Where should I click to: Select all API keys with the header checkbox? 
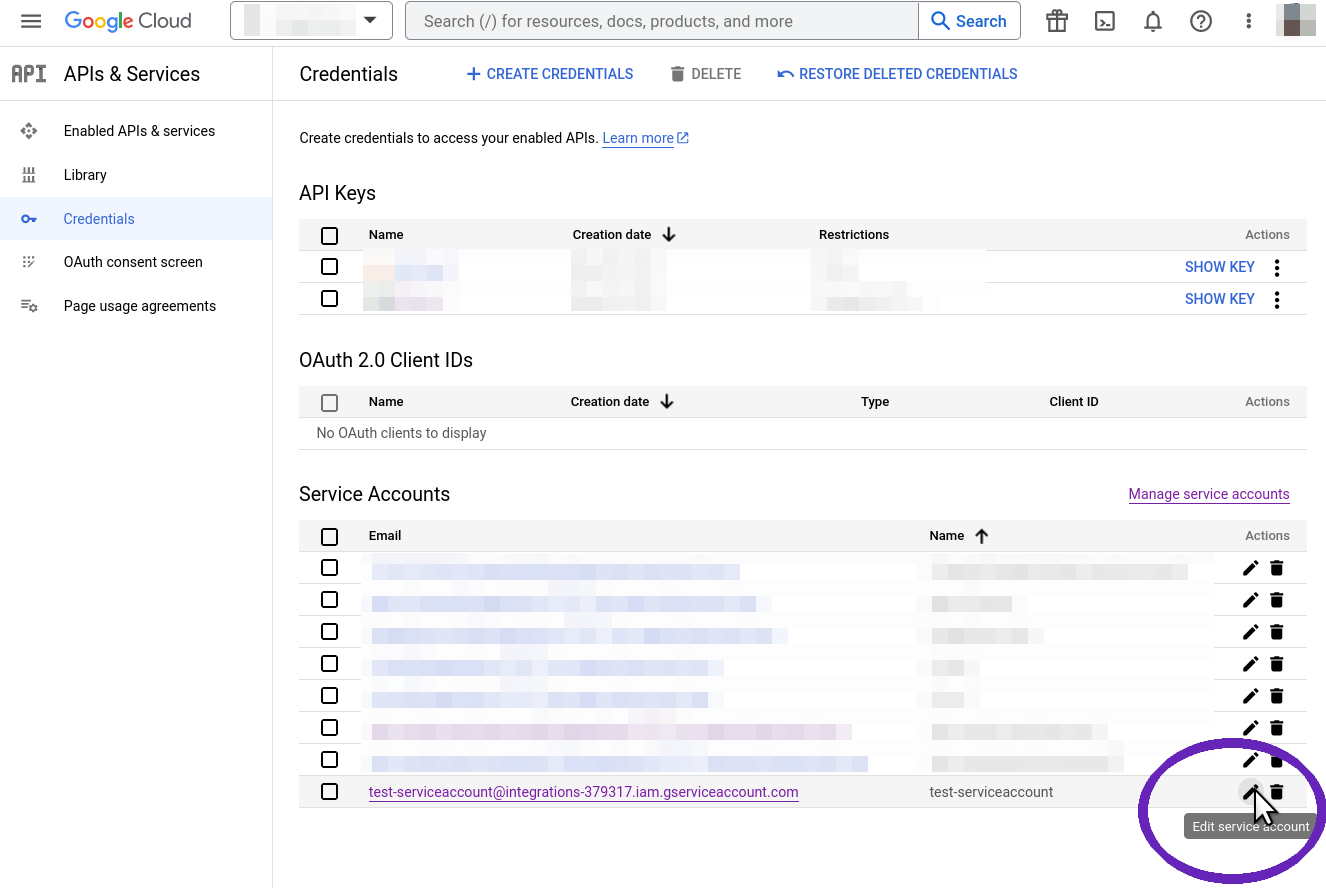click(x=329, y=235)
